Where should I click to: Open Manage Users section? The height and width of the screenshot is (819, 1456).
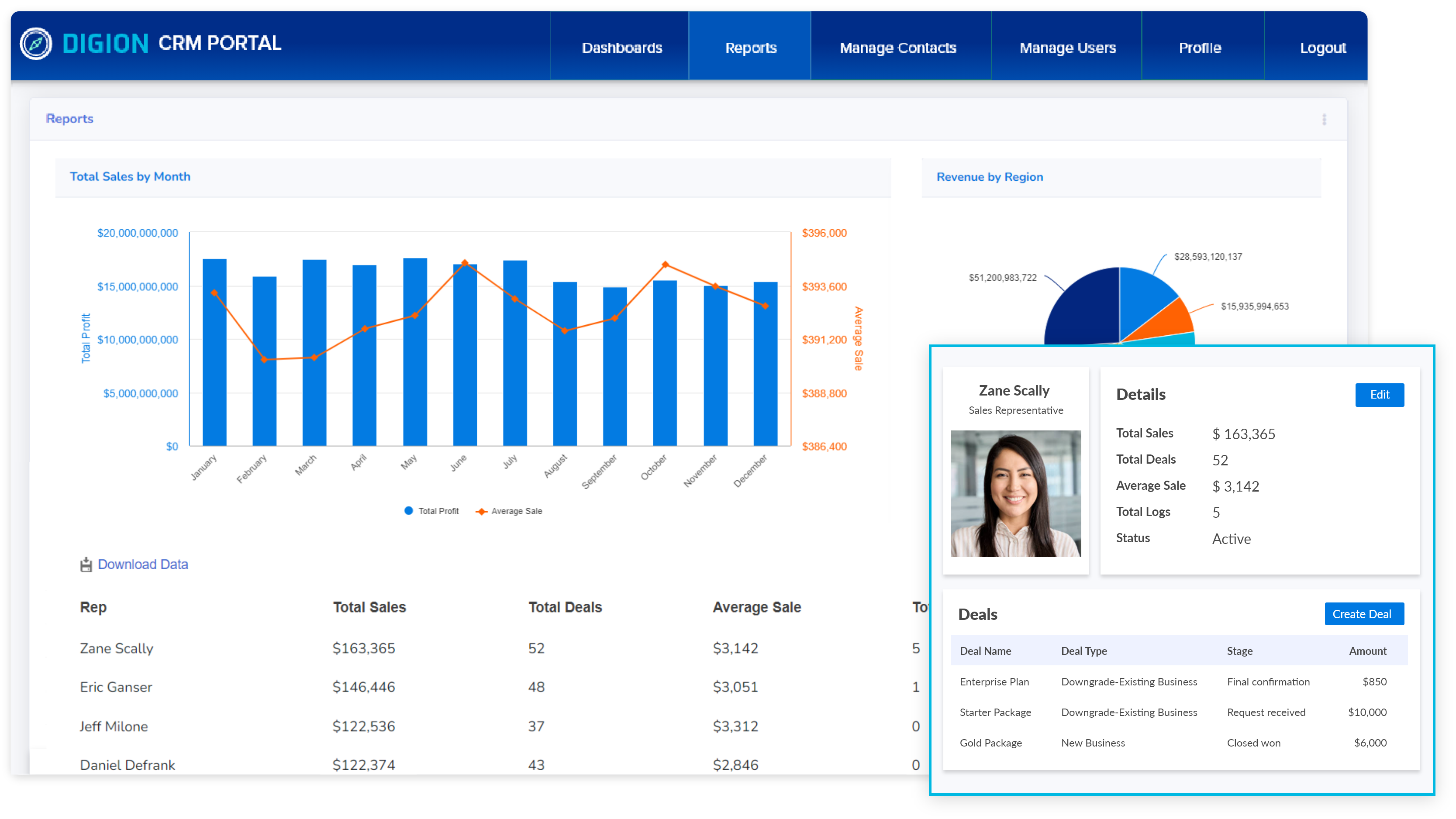[x=1067, y=48]
